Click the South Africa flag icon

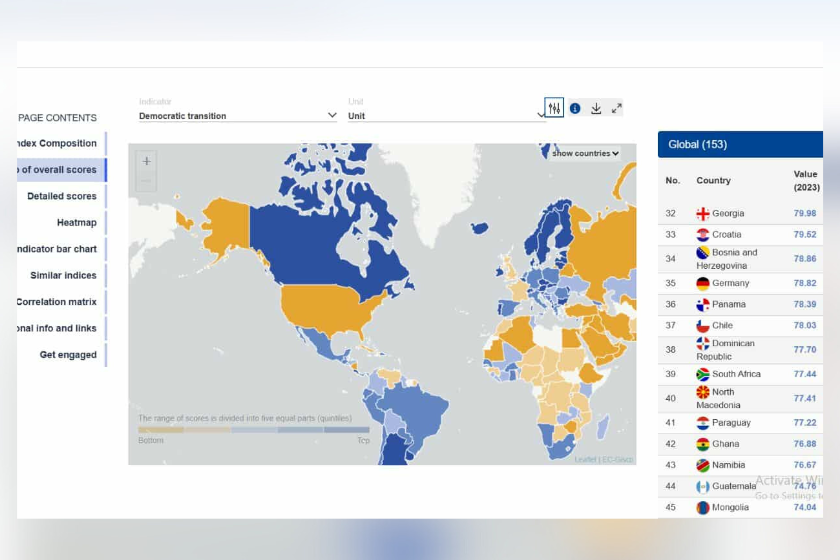(x=703, y=374)
